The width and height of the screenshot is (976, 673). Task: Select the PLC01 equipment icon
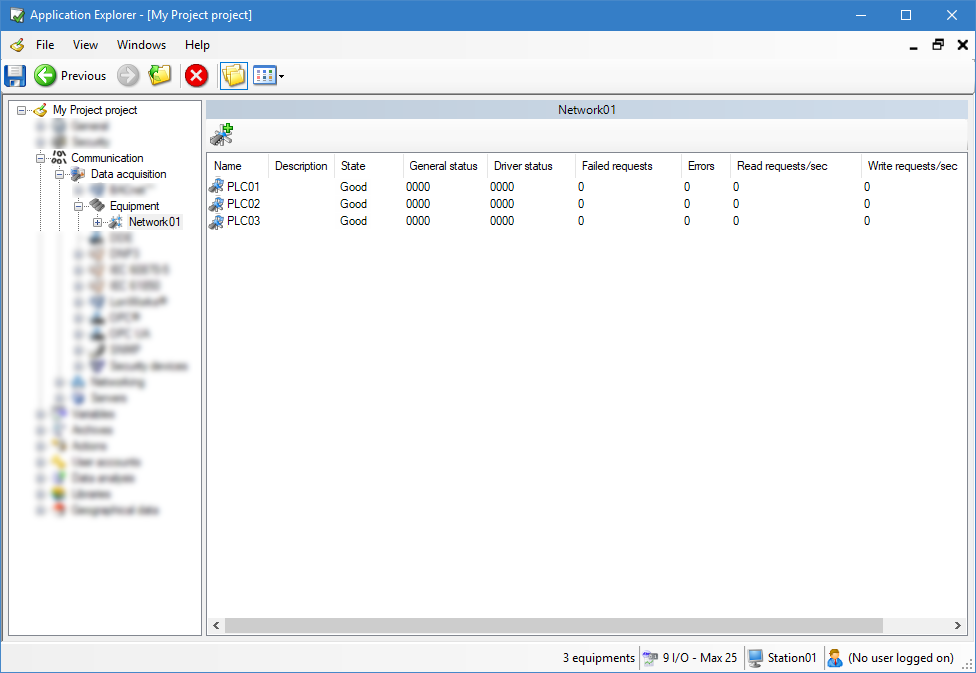[x=216, y=187]
